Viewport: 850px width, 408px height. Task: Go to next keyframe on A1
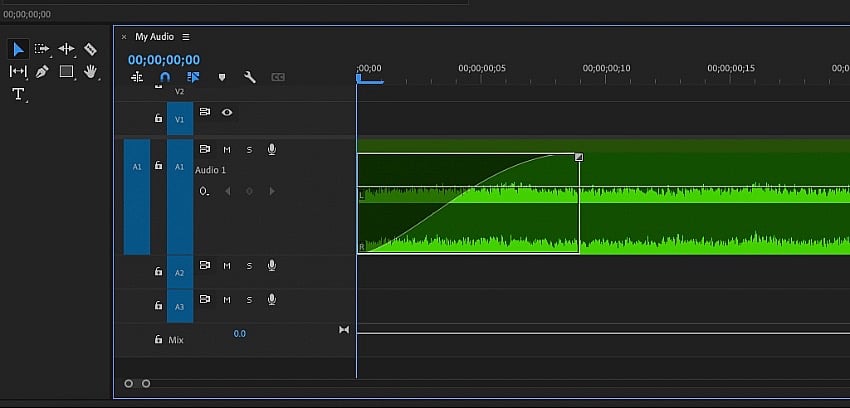272,191
